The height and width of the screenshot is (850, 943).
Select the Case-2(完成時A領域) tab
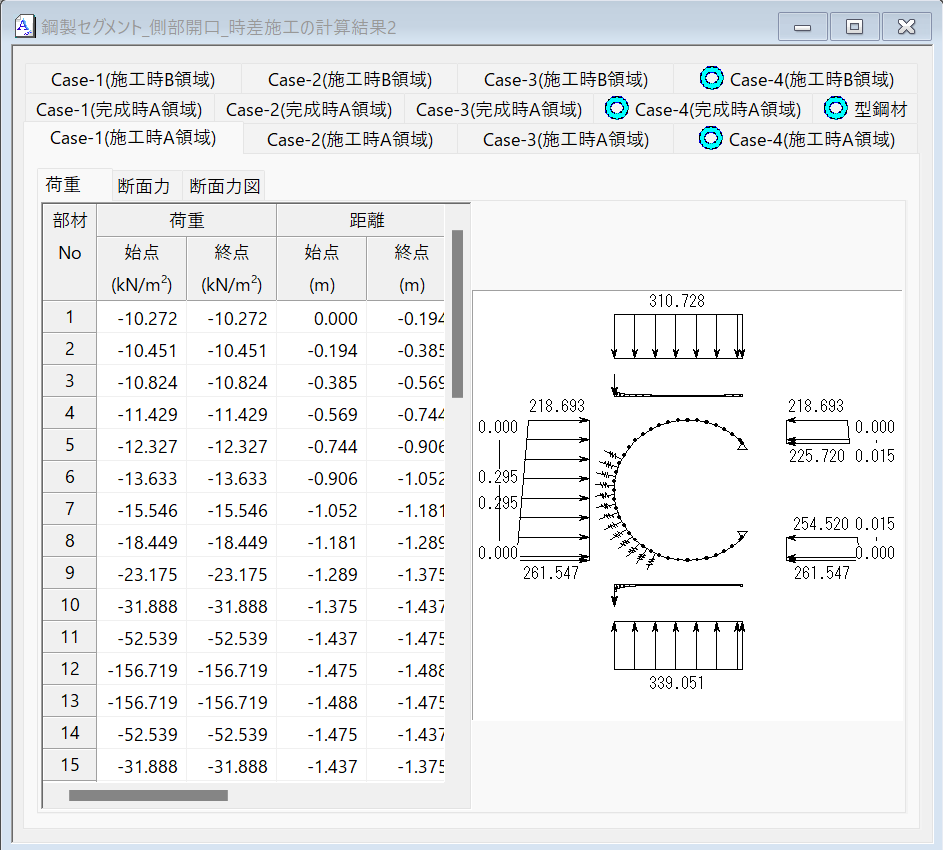pos(309,109)
